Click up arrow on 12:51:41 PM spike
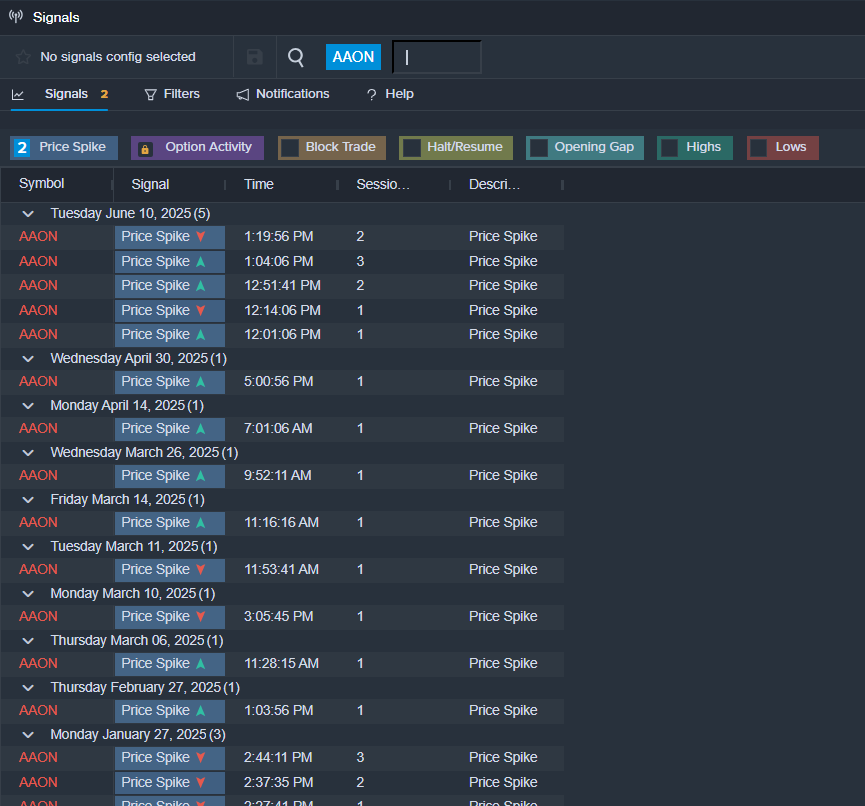The width and height of the screenshot is (865, 806). [x=201, y=286]
